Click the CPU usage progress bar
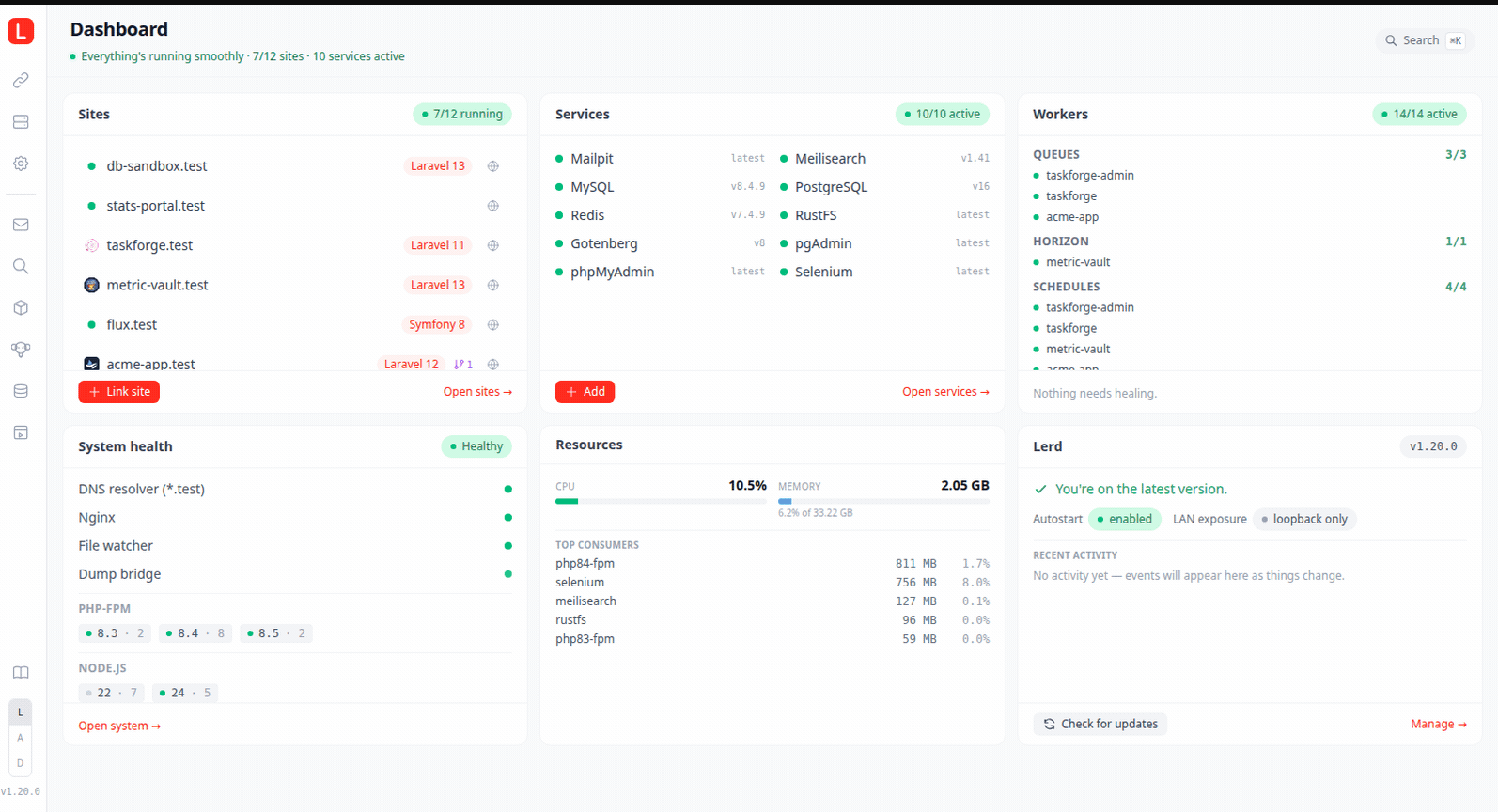The image size is (1498, 812). point(661,502)
